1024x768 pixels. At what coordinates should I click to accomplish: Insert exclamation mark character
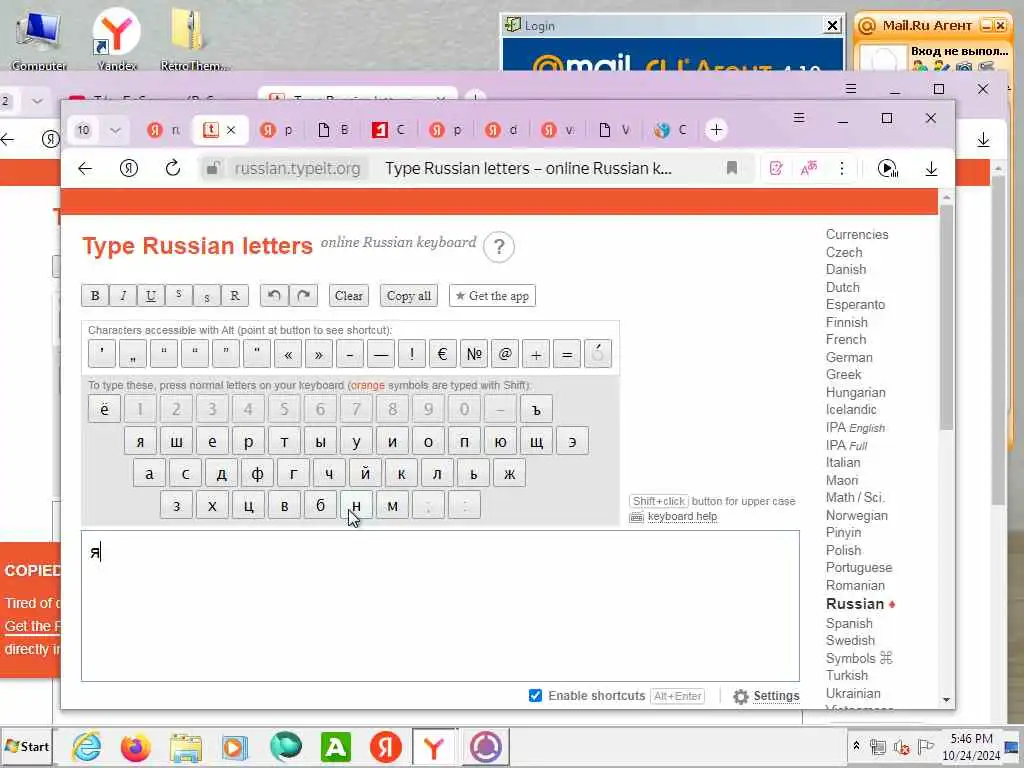click(x=411, y=354)
